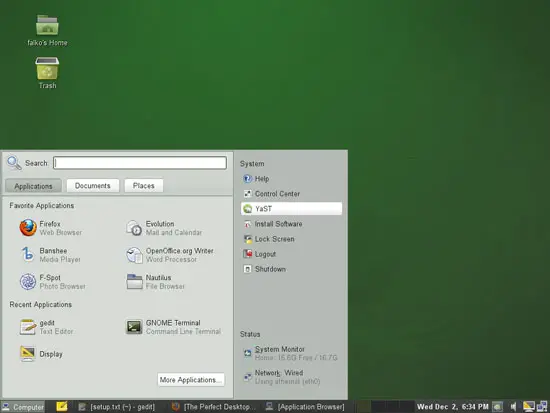
Task: Launch Banshee Media Player
Action: (x=50, y=255)
